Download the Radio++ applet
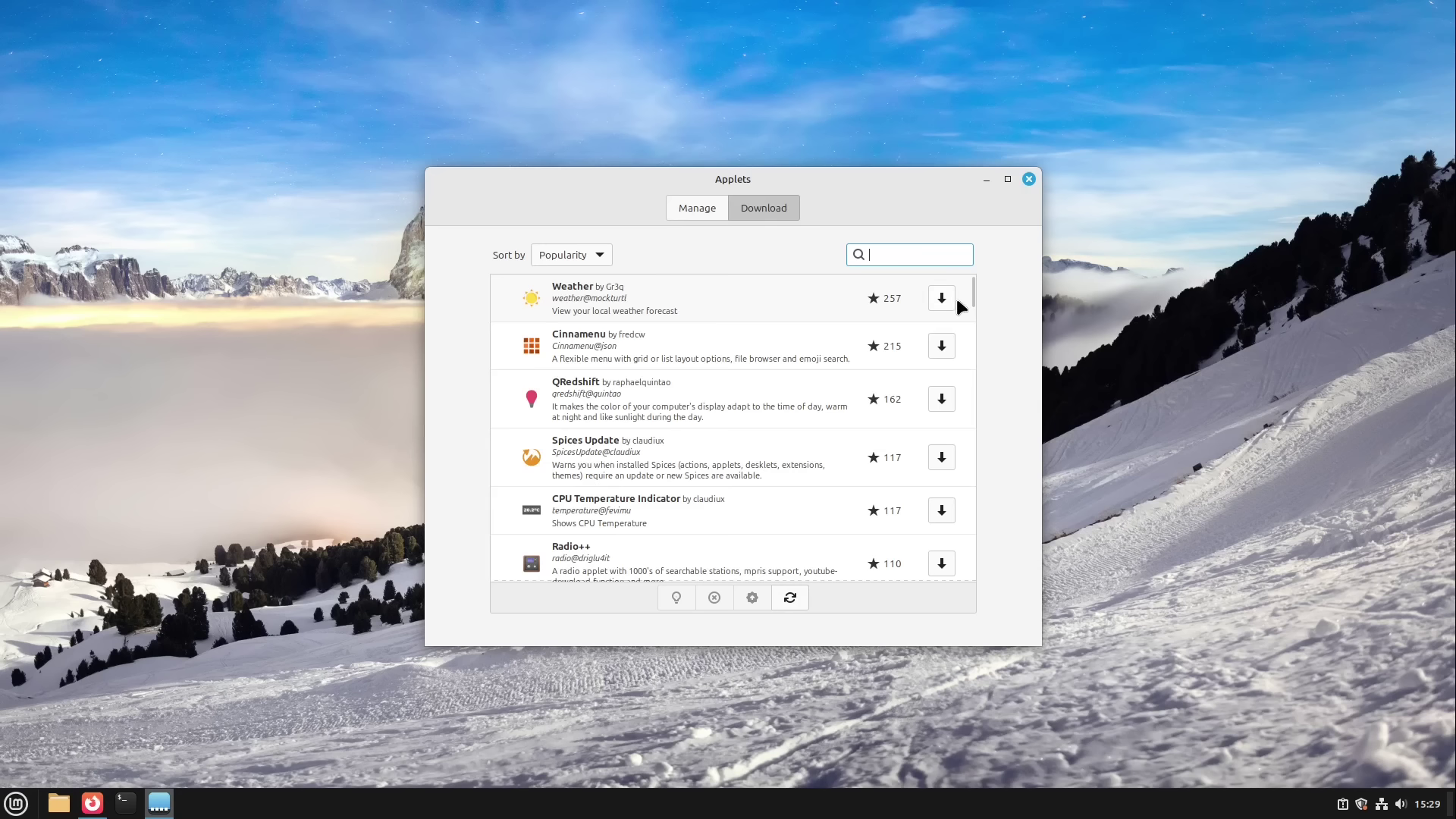 coord(940,563)
